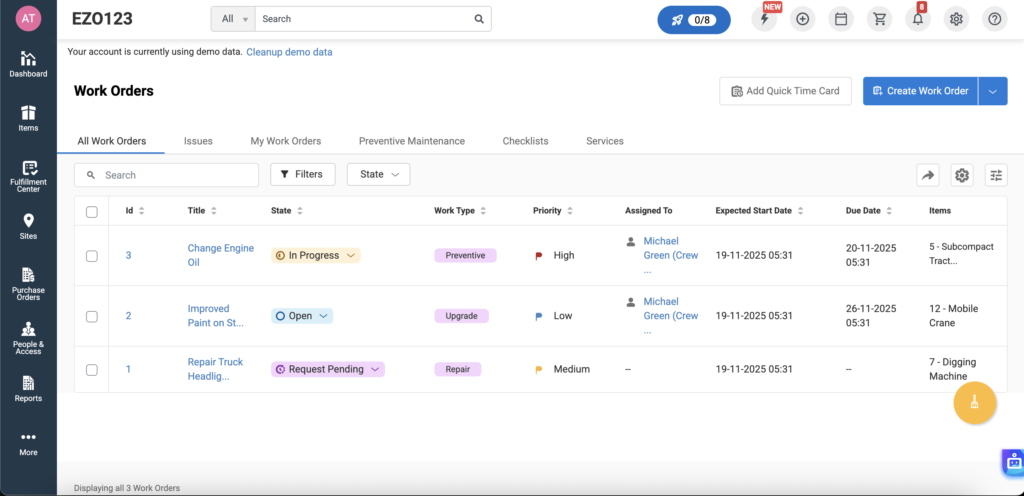Image resolution: width=1024 pixels, height=496 pixels.
Task: Open the notifications bell
Action: pyautogui.click(x=918, y=19)
